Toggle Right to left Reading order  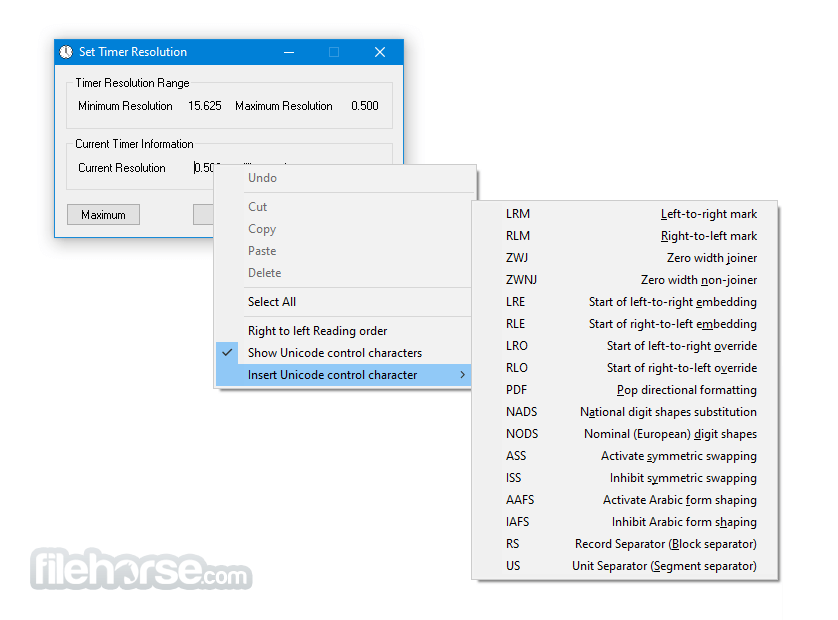(344, 331)
